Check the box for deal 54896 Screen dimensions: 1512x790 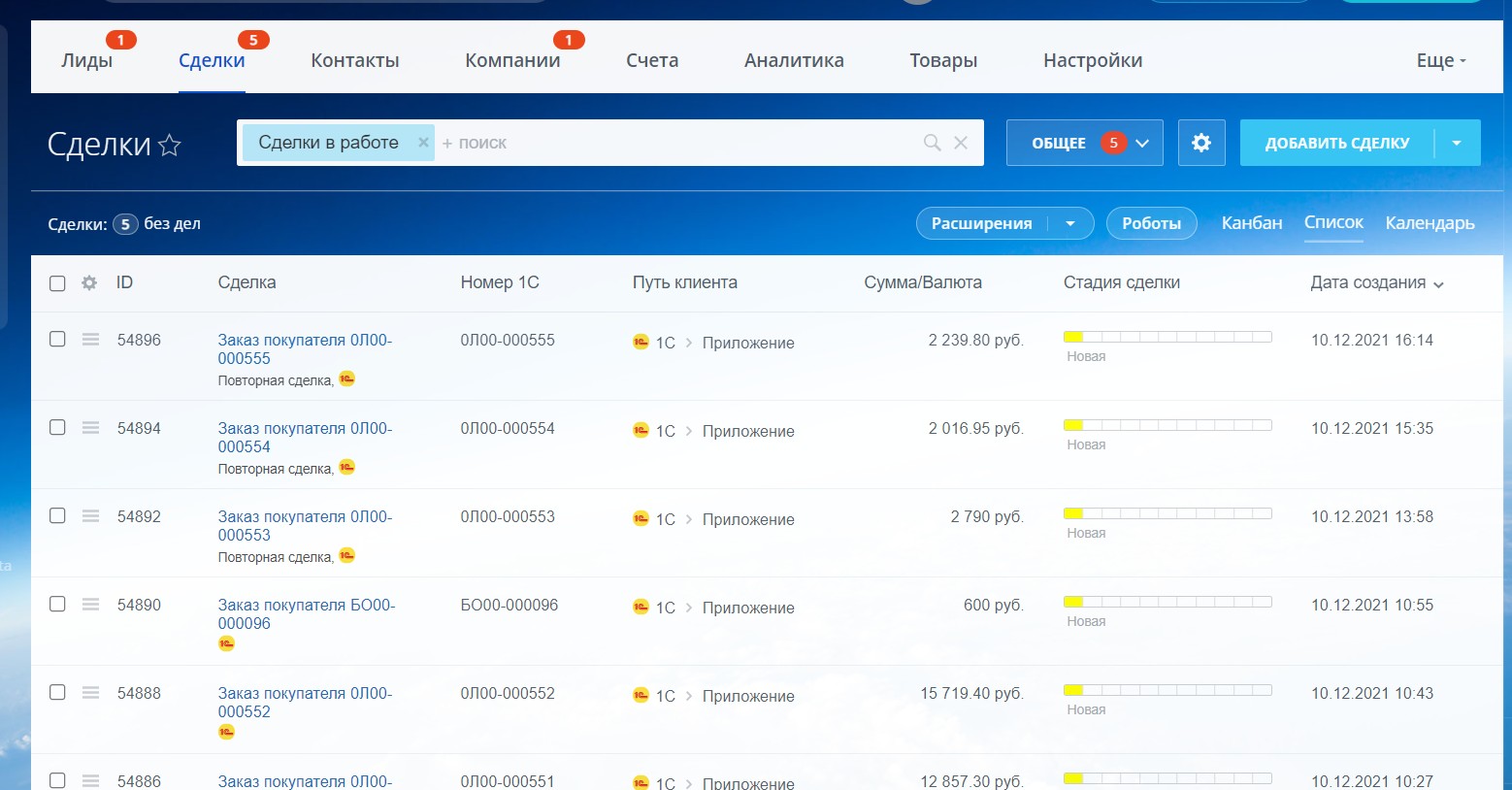57,339
